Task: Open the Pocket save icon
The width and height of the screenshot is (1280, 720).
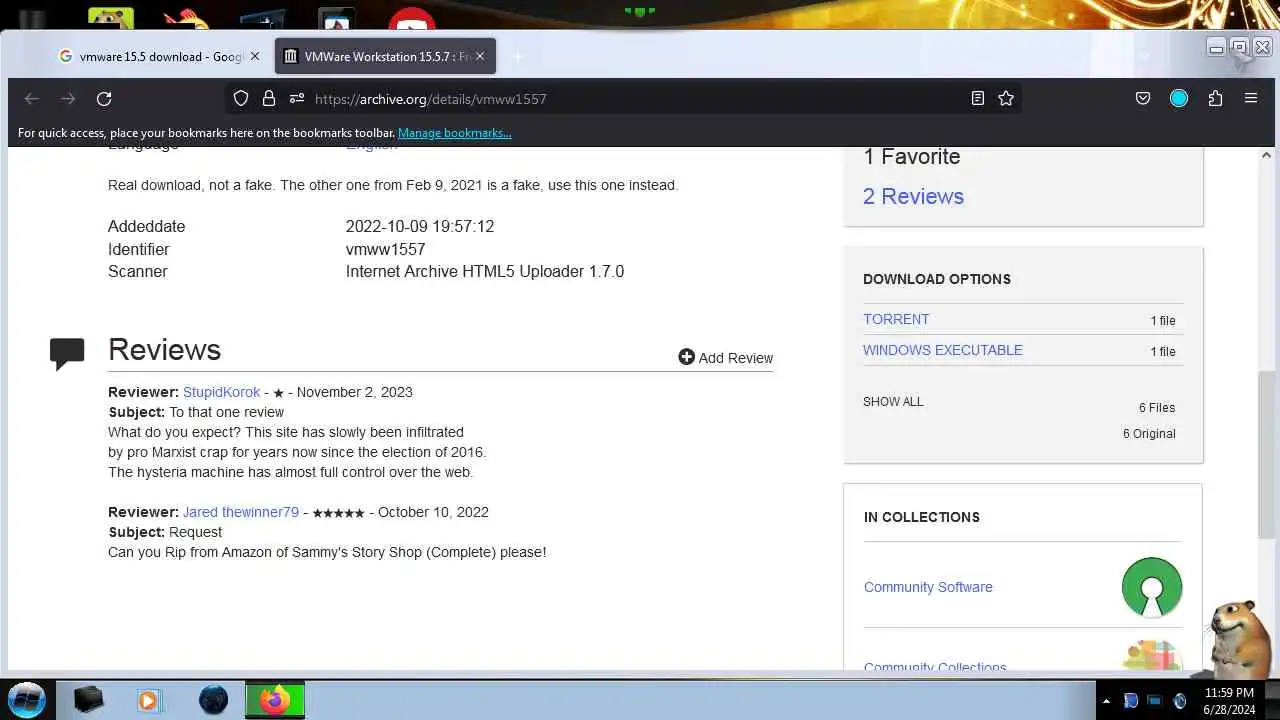Action: (1143, 98)
